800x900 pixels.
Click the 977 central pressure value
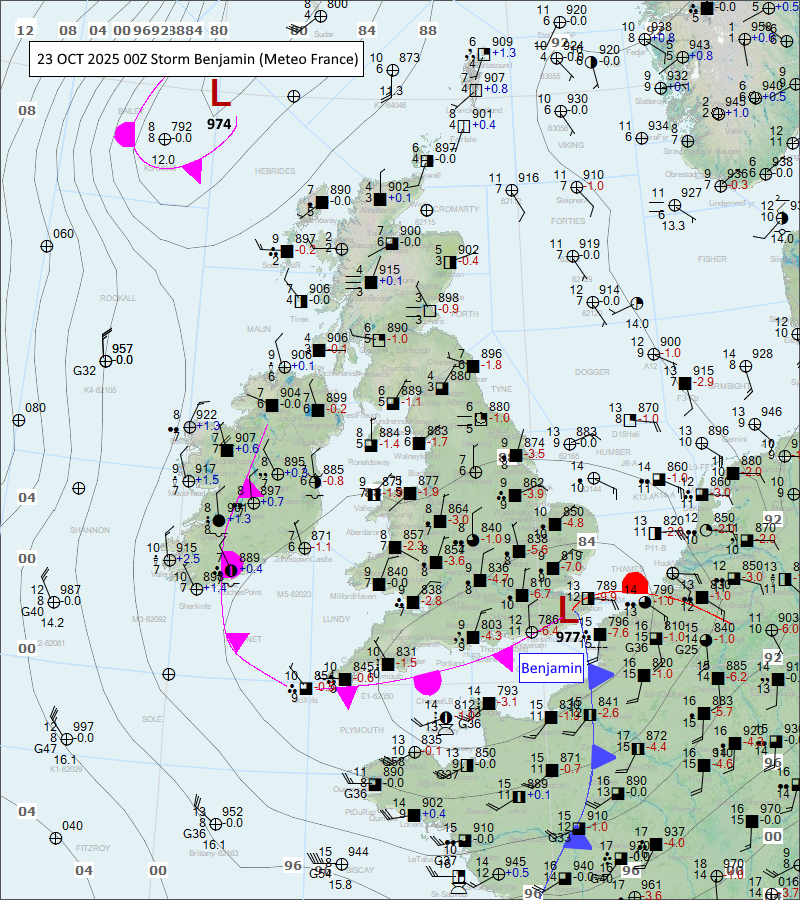[569, 636]
